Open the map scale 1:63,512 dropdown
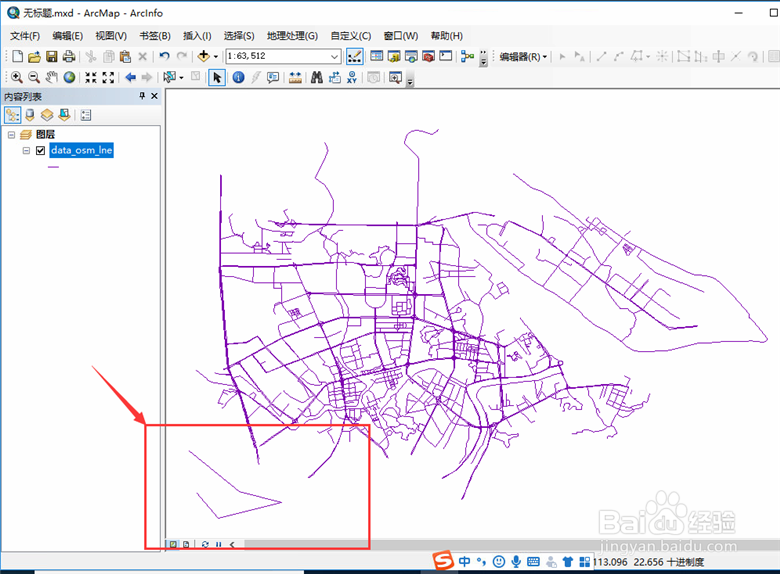 335,57
